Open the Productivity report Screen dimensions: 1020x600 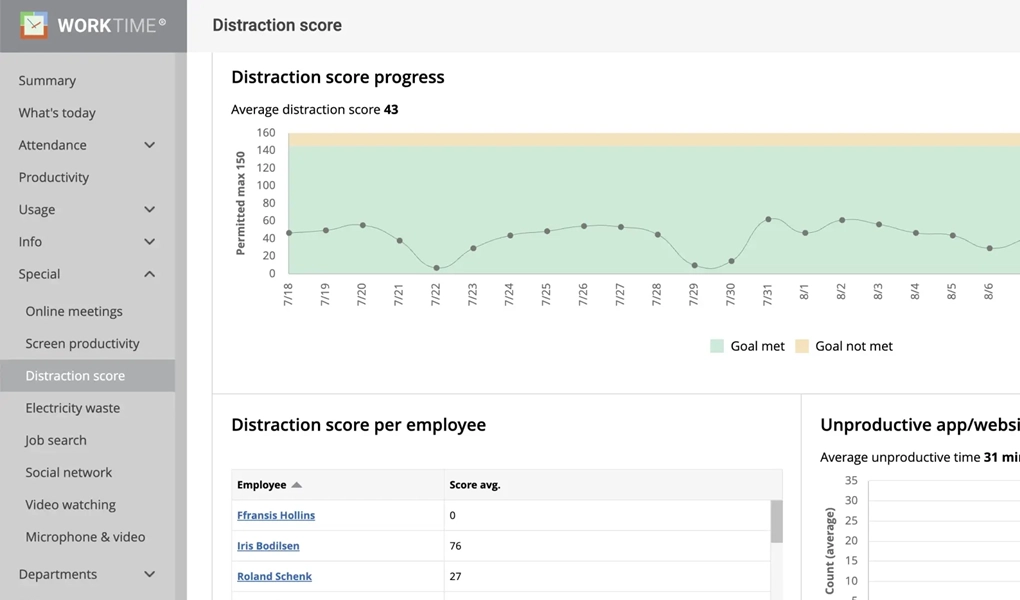click(54, 177)
